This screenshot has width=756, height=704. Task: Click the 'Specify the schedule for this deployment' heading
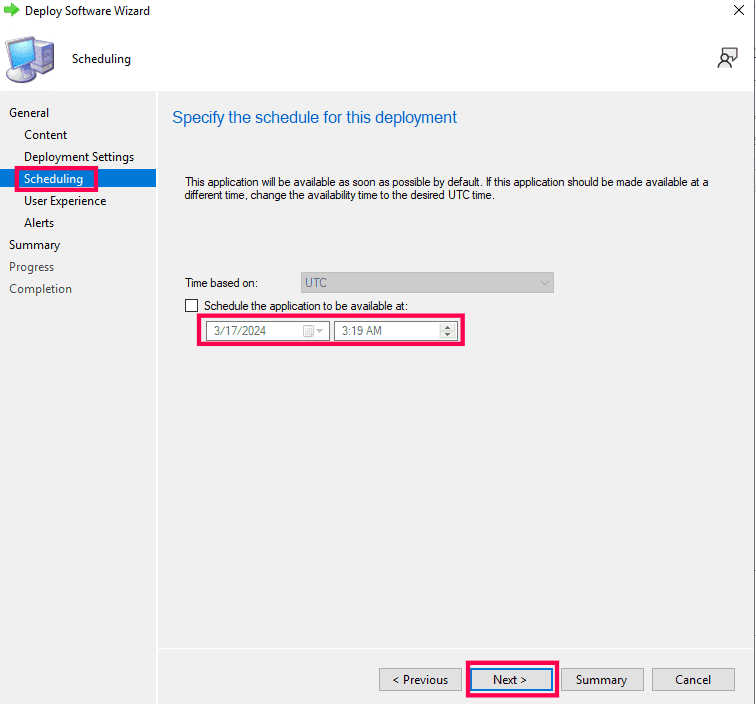point(314,117)
